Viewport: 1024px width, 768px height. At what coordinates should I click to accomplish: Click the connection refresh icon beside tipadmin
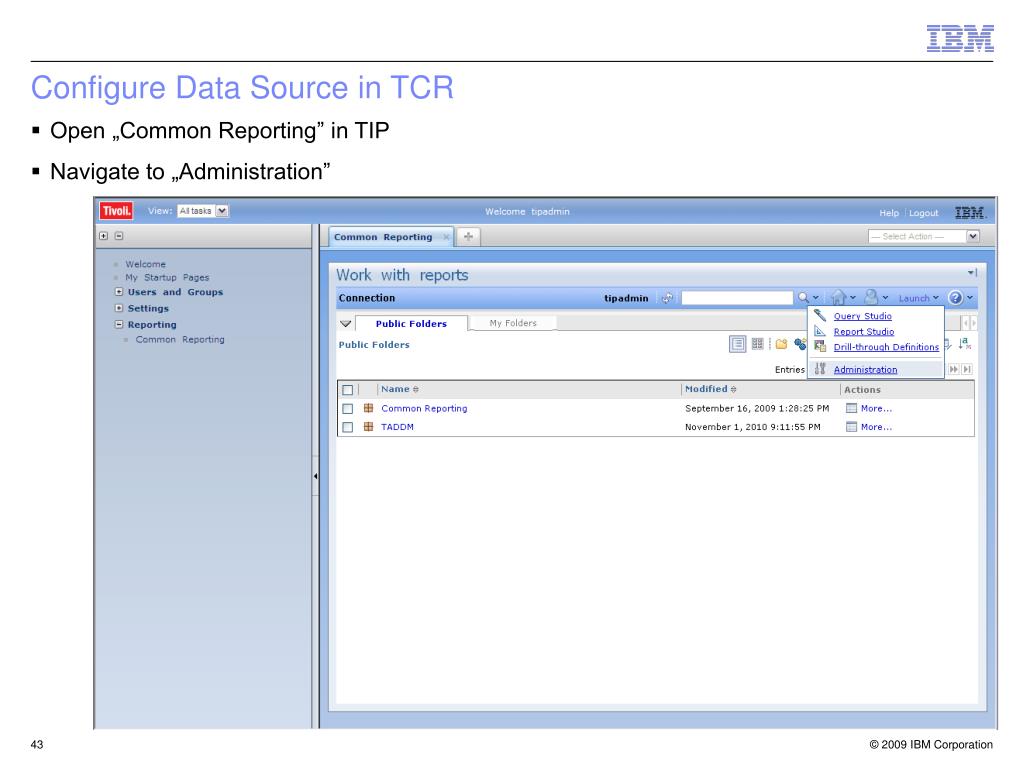tap(667, 298)
